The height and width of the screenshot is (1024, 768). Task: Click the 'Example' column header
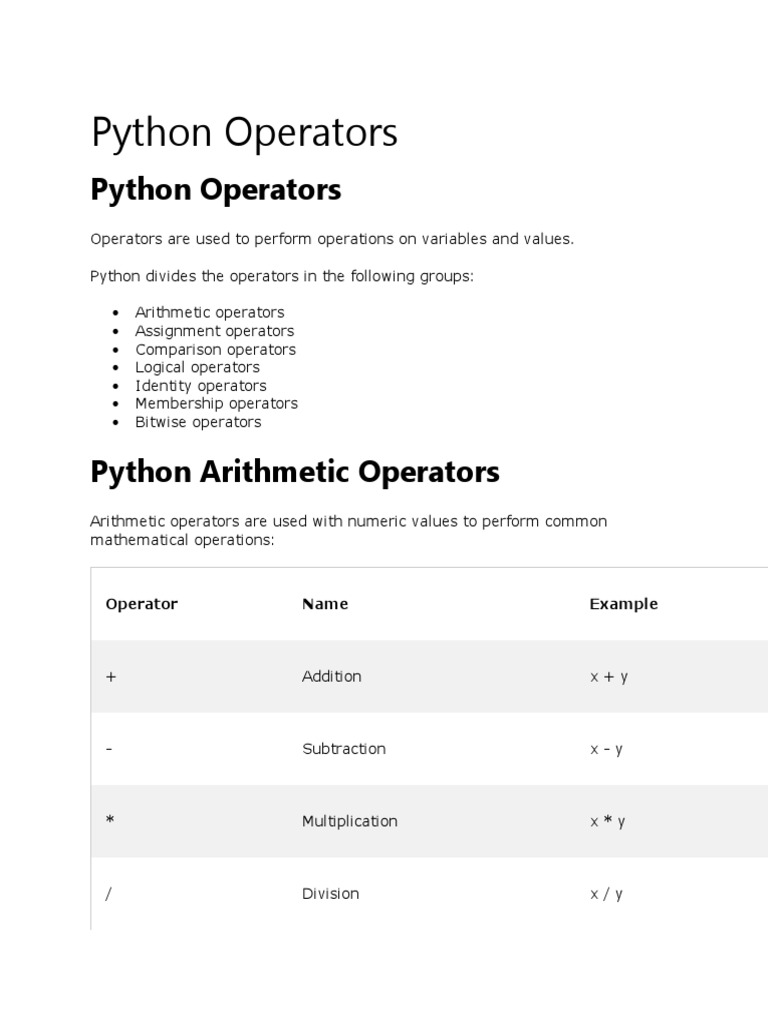click(x=624, y=604)
